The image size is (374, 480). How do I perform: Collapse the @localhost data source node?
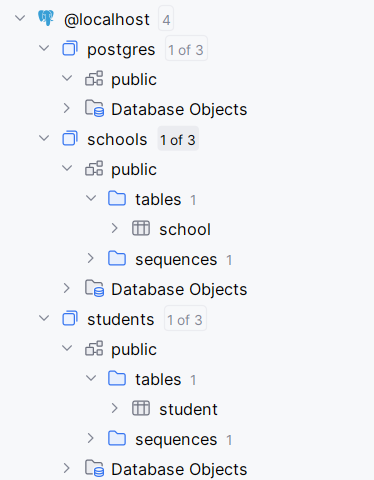click(20, 18)
